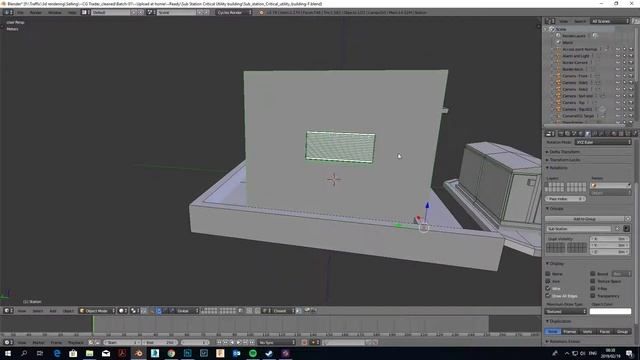This screenshot has width=640, height=360.
Task: Open the Cycles Render engine dropdown
Action: pyautogui.click(x=234, y=12)
